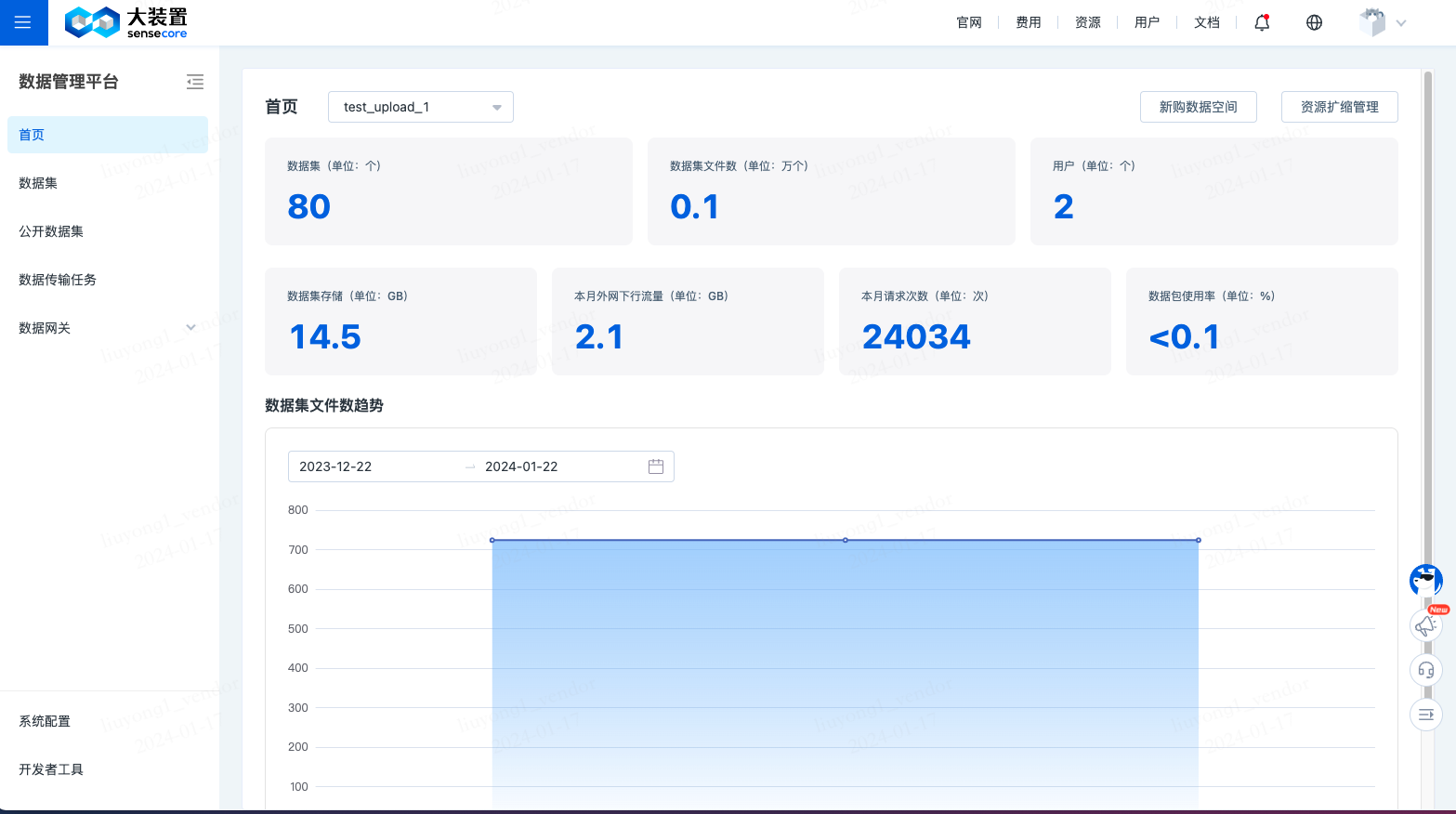Click the chat assistant avatar icon
Image resolution: width=1456 pixels, height=814 pixels.
[x=1424, y=580]
